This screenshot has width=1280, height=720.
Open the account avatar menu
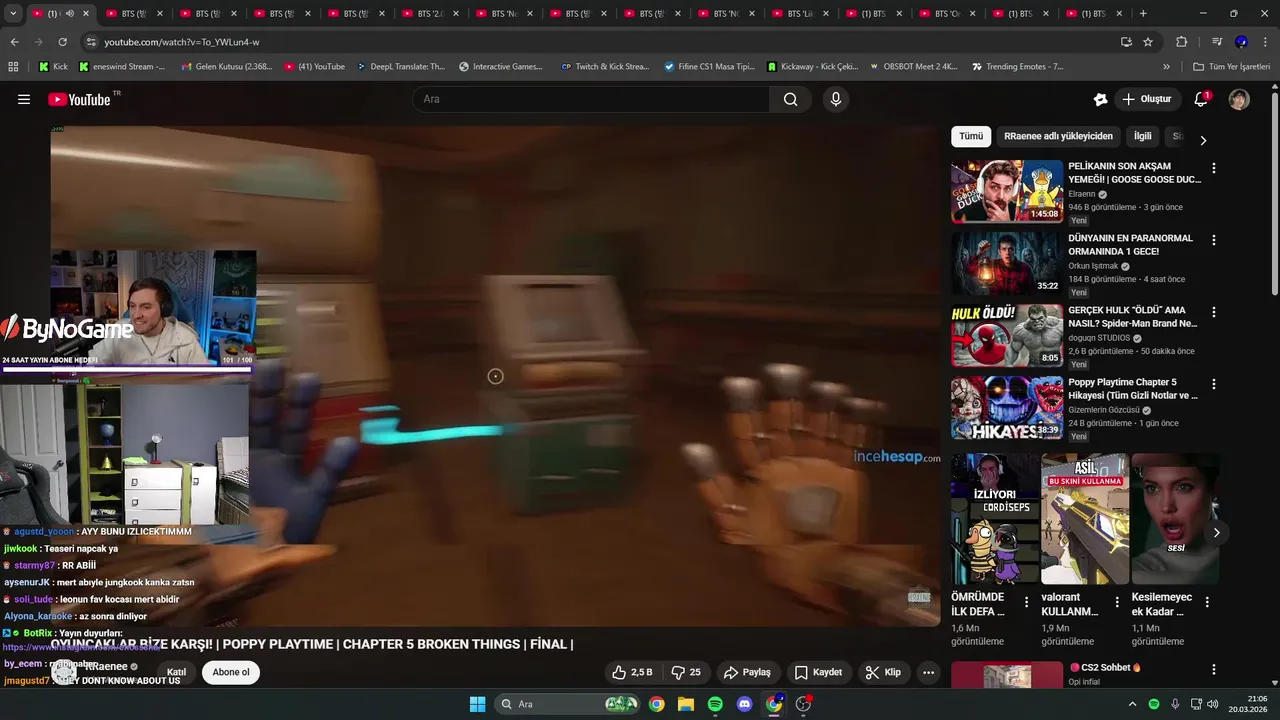pos(1239,99)
